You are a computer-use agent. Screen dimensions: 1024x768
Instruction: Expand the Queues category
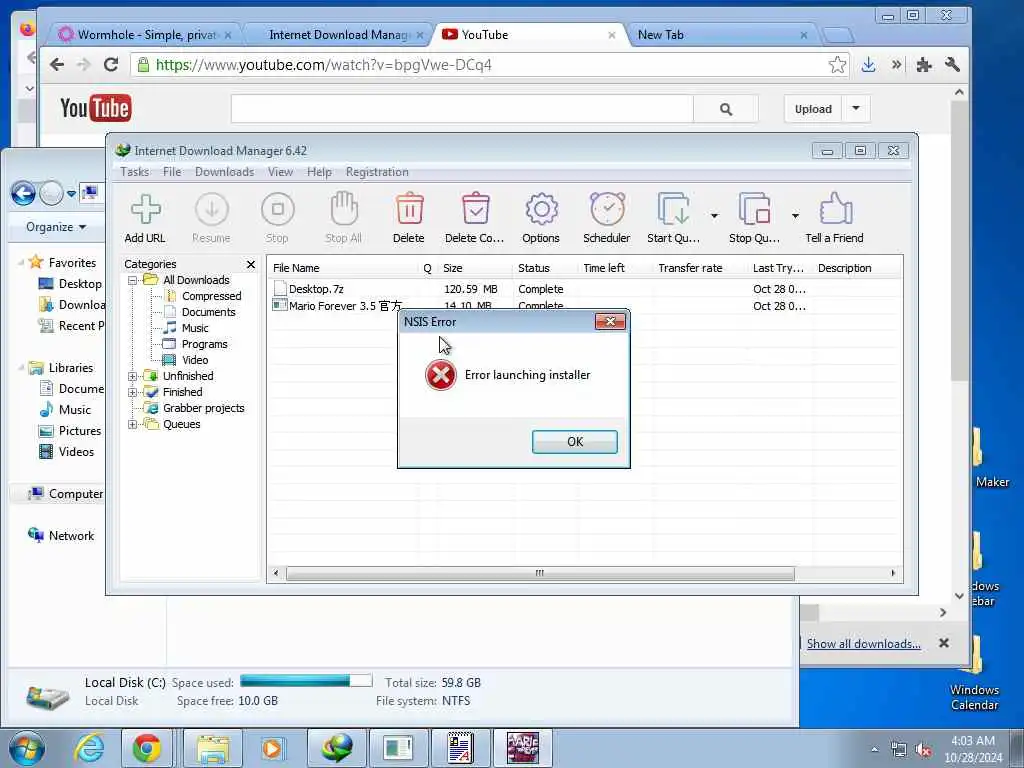tap(133, 424)
